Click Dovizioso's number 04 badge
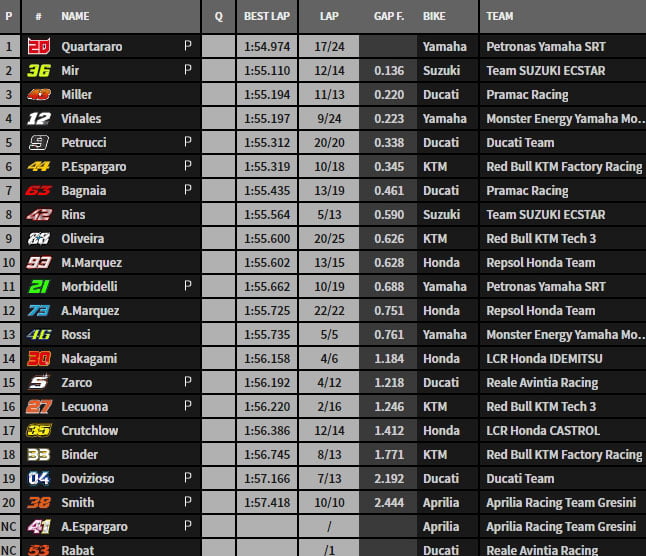The width and height of the screenshot is (646, 556). click(x=39, y=478)
